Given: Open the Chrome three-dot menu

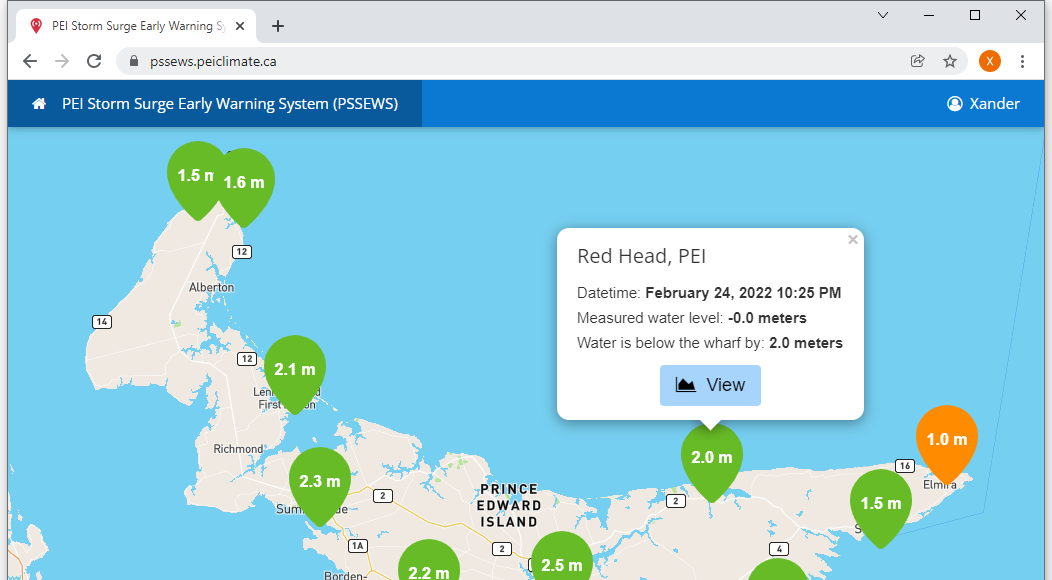Looking at the screenshot, I should click(x=1022, y=61).
